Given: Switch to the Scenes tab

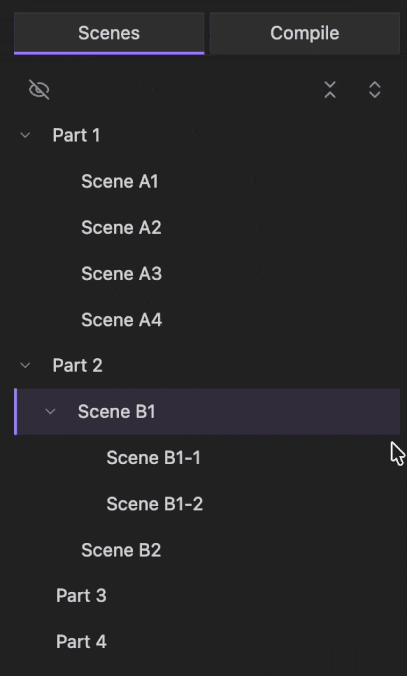Looking at the screenshot, I should [x=109, y=33].
